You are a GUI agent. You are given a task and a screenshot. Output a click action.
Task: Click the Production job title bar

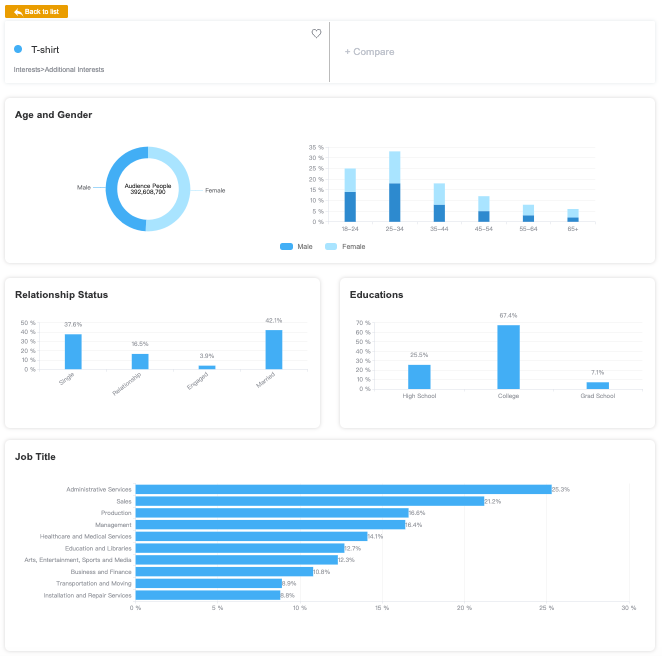[x=272, y=512]
